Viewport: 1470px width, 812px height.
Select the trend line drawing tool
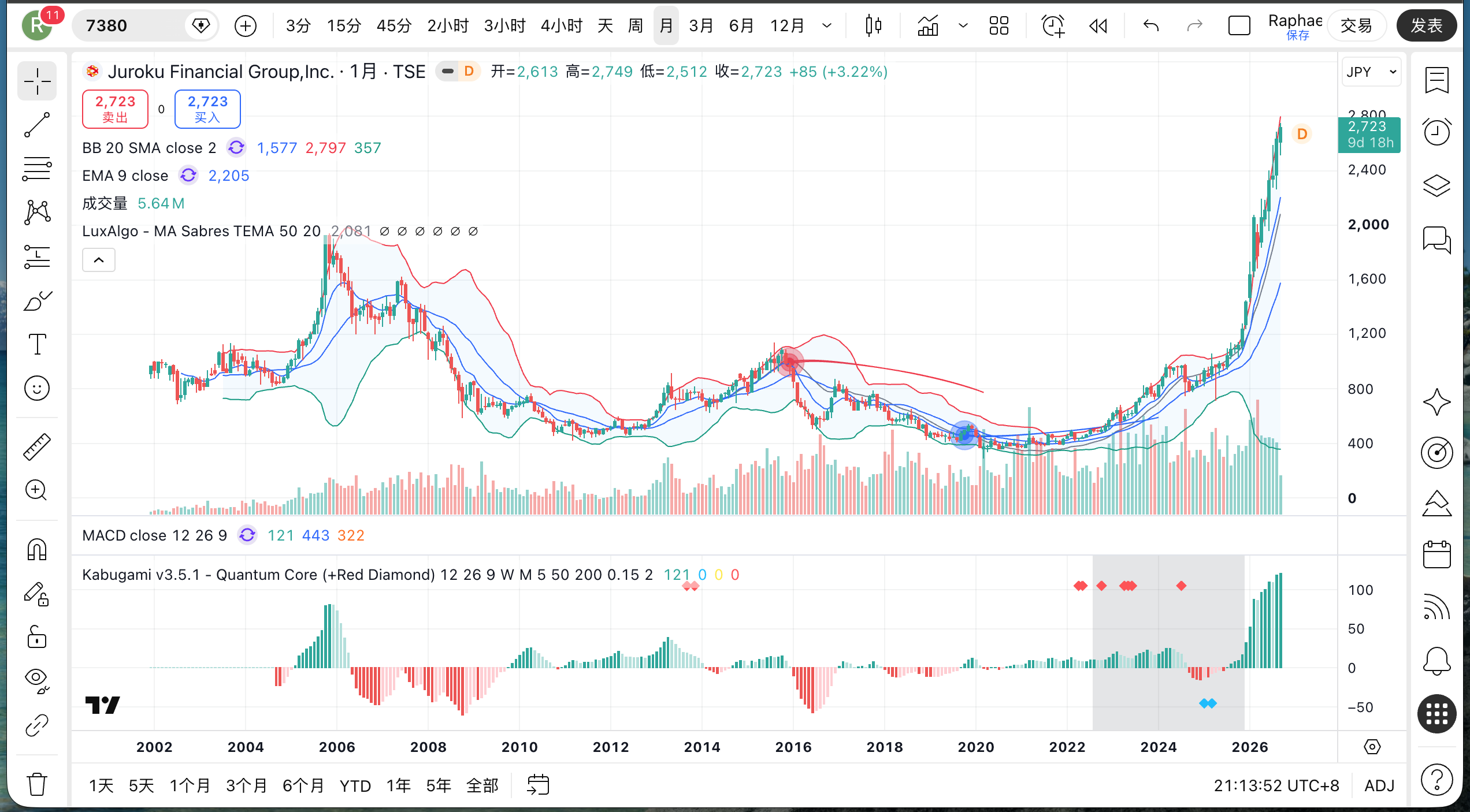(37, 125)
